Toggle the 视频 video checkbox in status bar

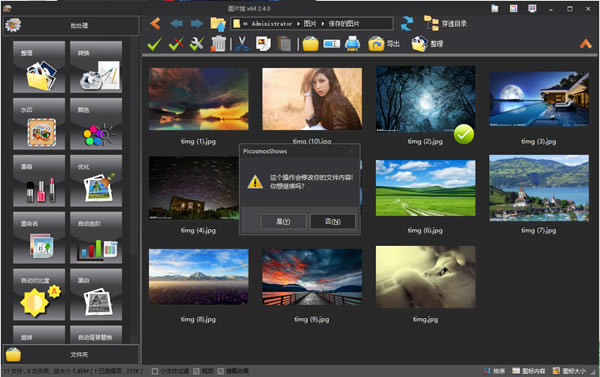pos(196,371)
